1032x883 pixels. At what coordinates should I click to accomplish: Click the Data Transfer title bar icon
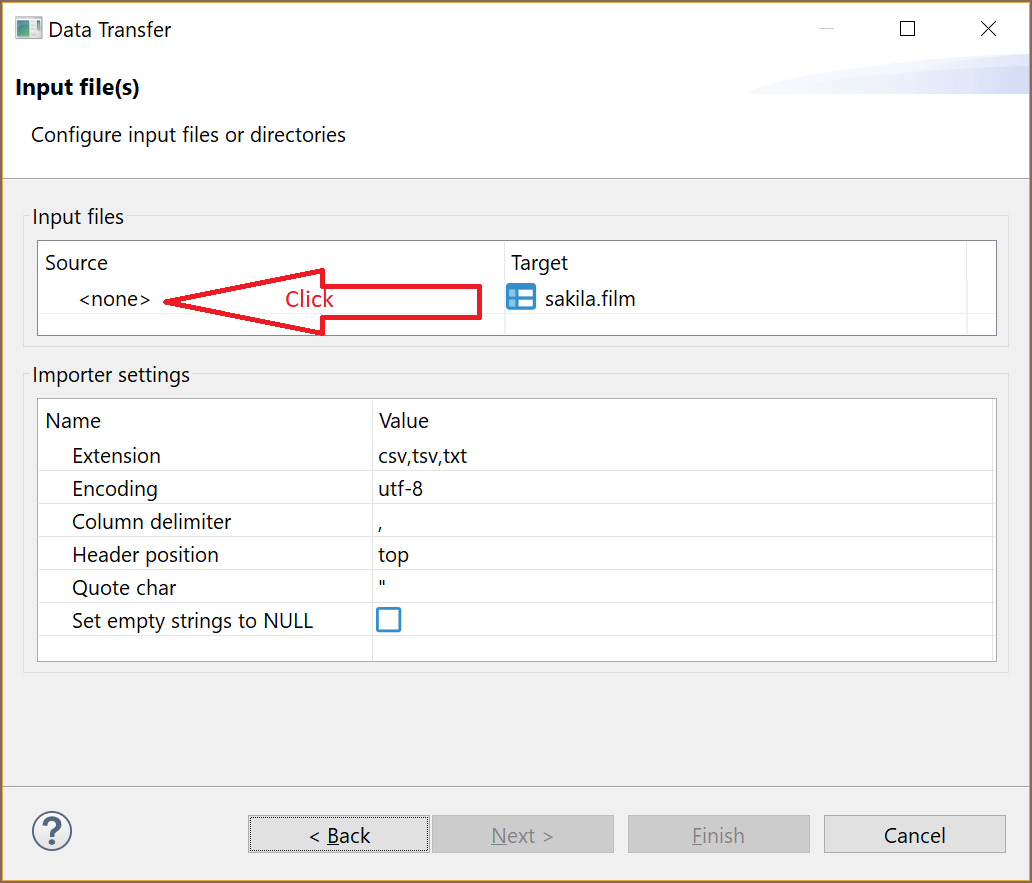pos(28,29)
